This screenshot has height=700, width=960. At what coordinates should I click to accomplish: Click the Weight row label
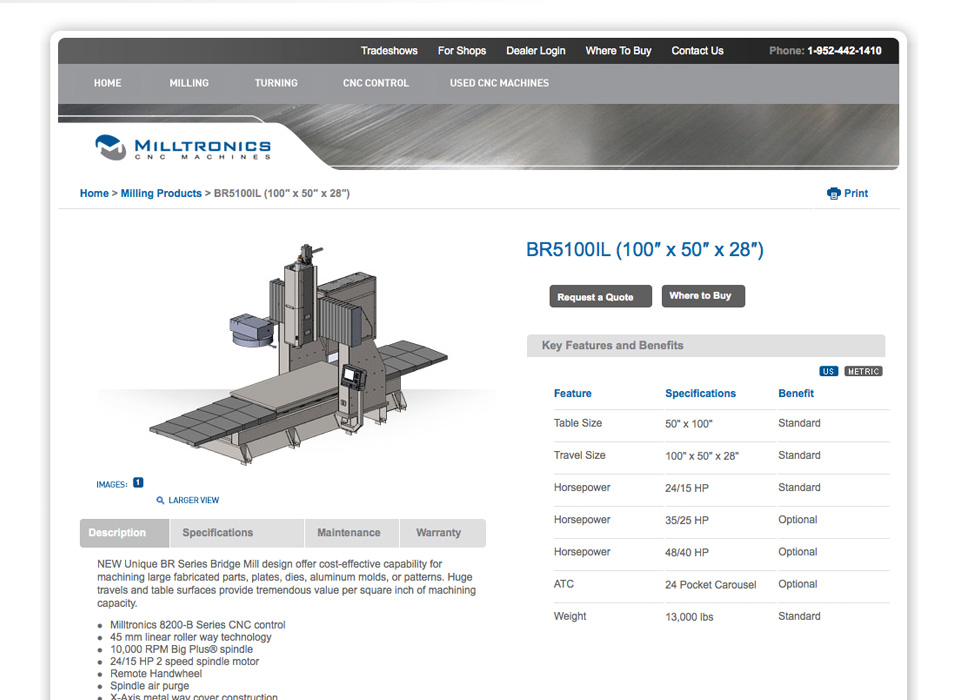(x=570, y=617)
